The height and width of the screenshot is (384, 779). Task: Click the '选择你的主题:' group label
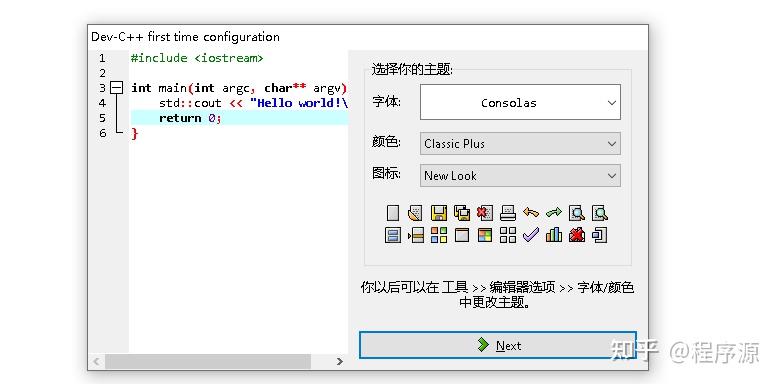click(412, 70)
